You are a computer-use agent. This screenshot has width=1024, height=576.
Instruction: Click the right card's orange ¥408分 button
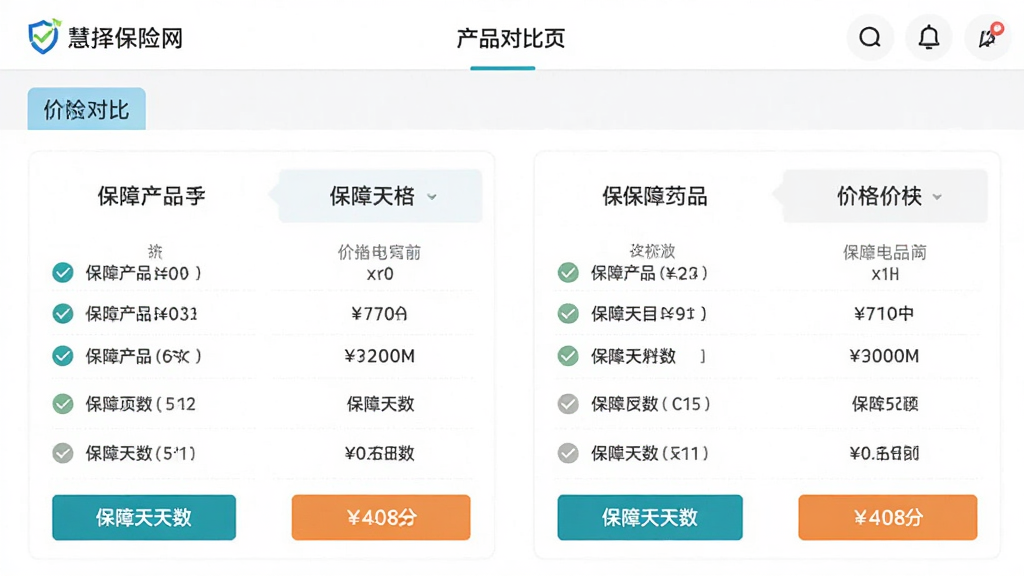click(x=888, y=517)
